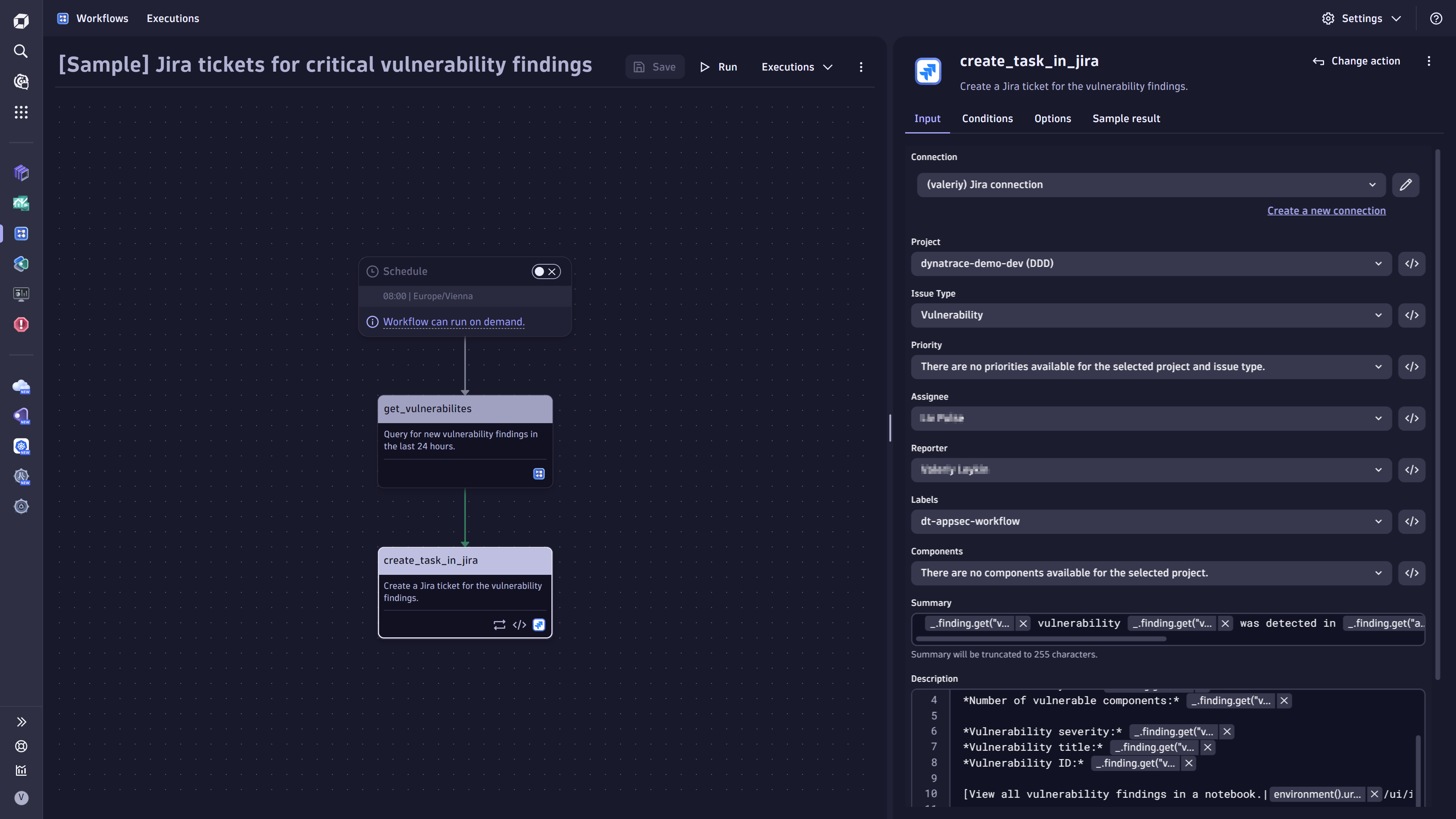
Task: Click code icon on create_task_in_jira node
Action: click(519, 625)
